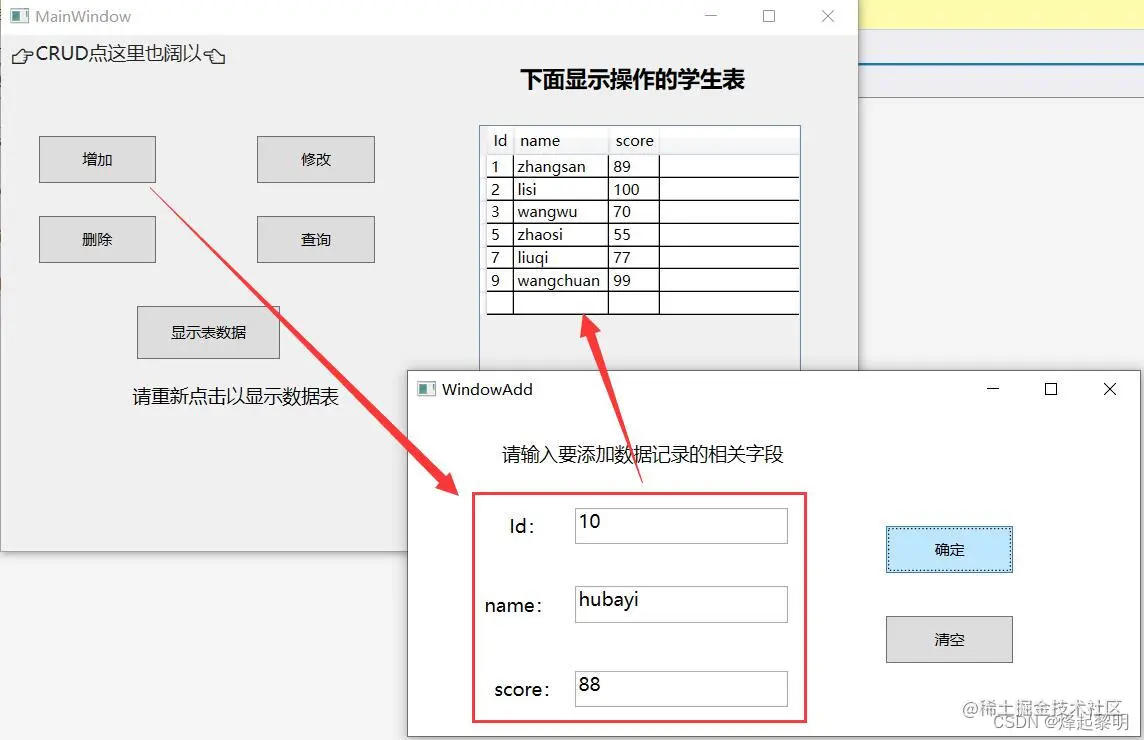The height and width of the screenshot is (740, 1144).
Task: Click the Id input field showing 10
Action: (680, 525)
